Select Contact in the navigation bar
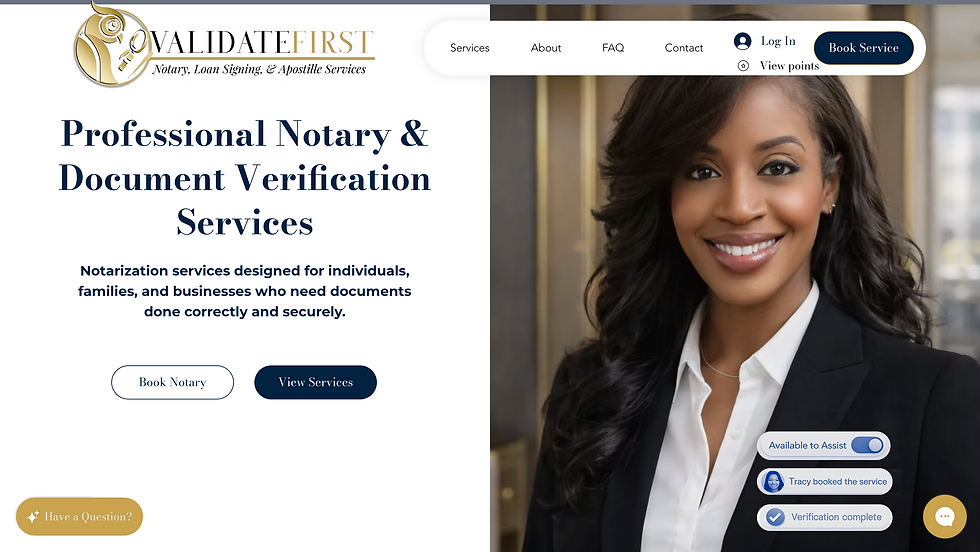This screenshot has height=552, width=980. pyautogui.click(x=684, y=48)
